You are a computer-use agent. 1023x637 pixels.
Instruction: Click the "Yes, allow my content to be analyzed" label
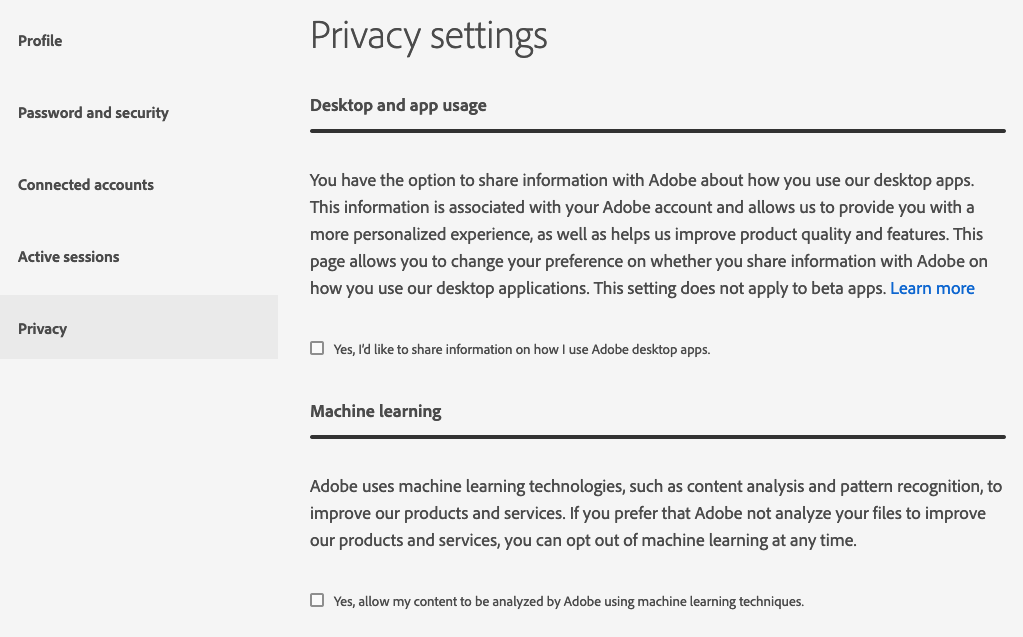point(568,602)
